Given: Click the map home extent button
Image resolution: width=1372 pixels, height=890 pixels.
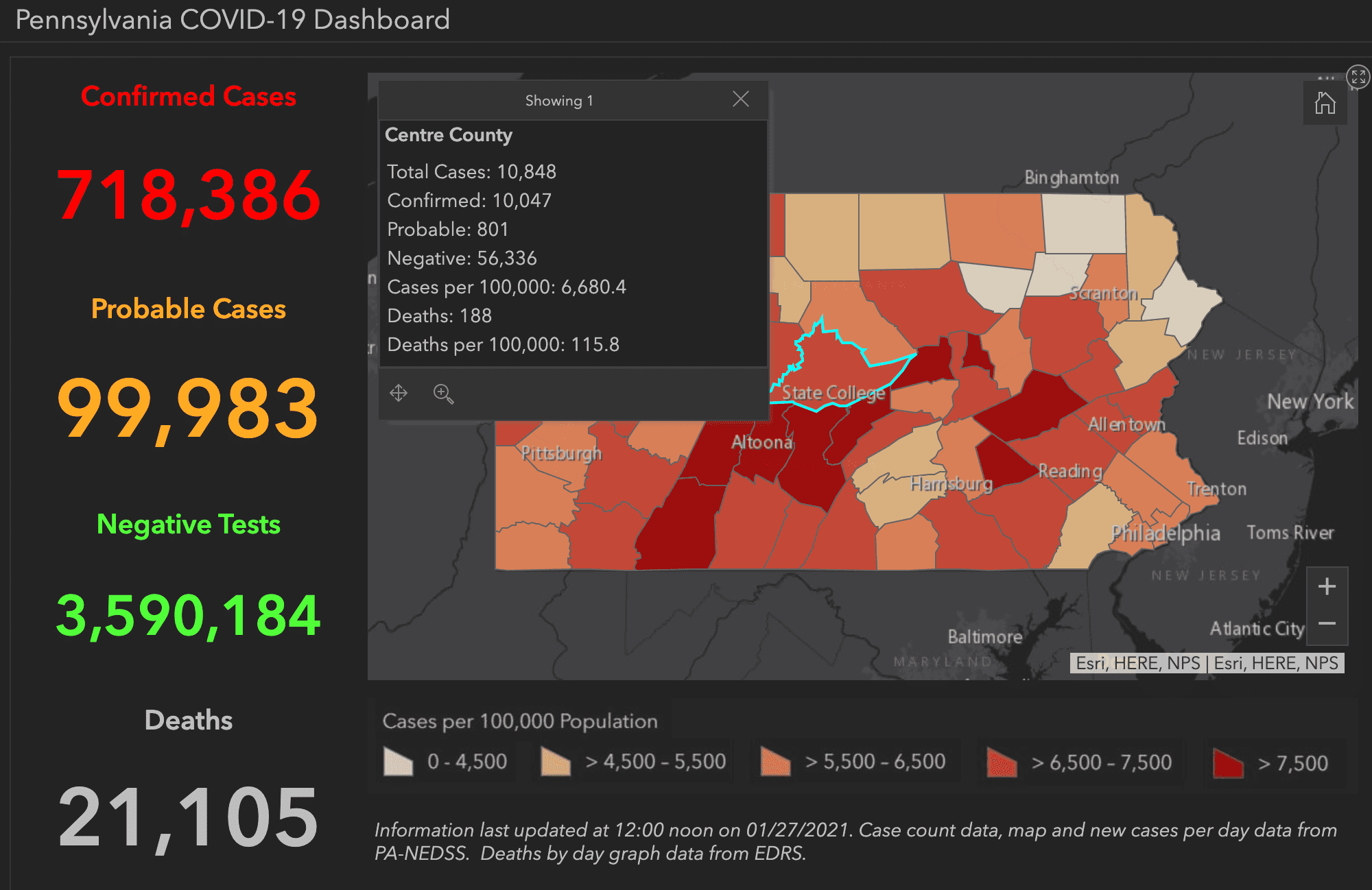Looking at the screenshot, I should (x=1325, y=103).
